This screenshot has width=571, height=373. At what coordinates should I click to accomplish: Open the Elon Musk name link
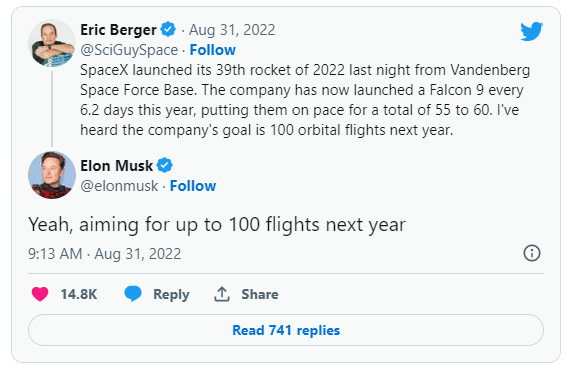point(117,166)
